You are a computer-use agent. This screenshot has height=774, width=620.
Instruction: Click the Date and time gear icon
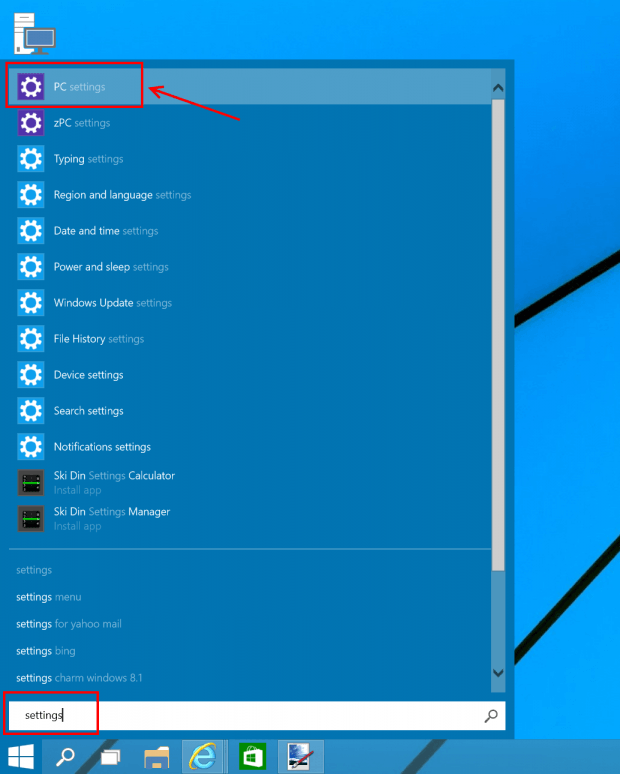click(31, 231)
